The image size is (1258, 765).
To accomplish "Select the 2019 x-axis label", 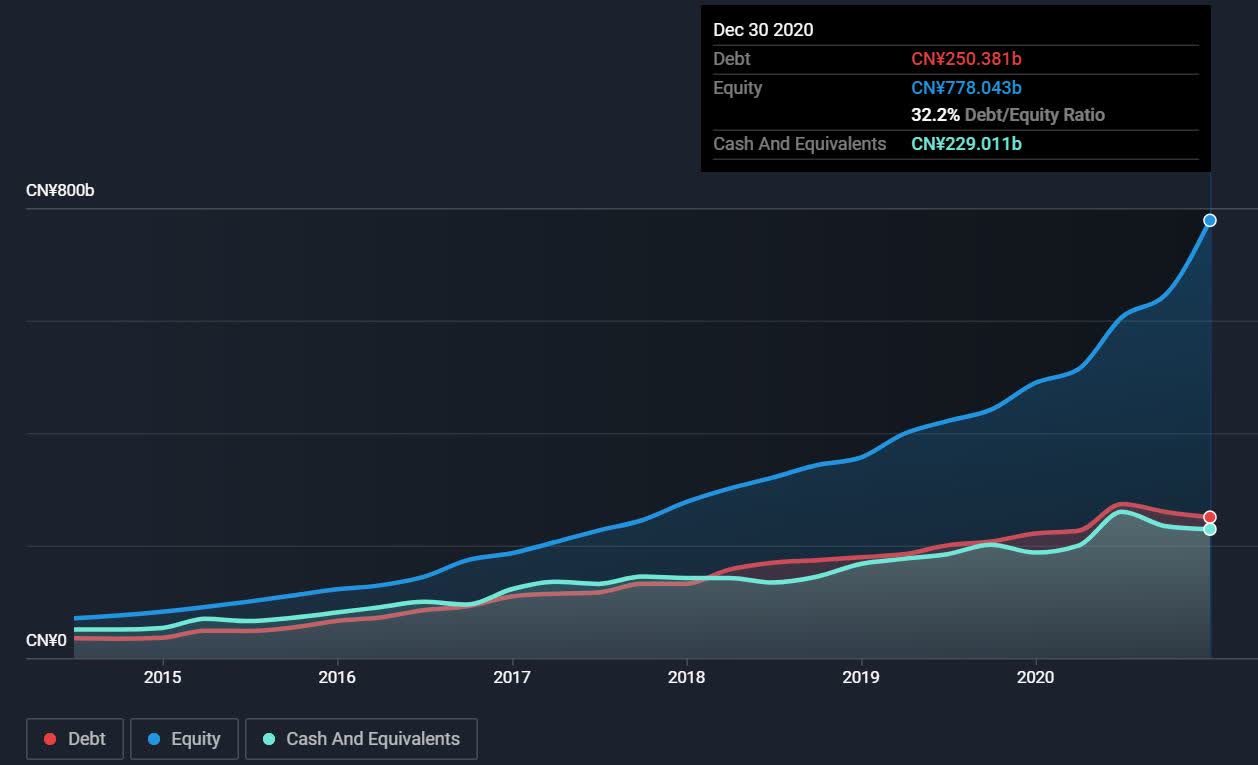I will tap(861, 677).
